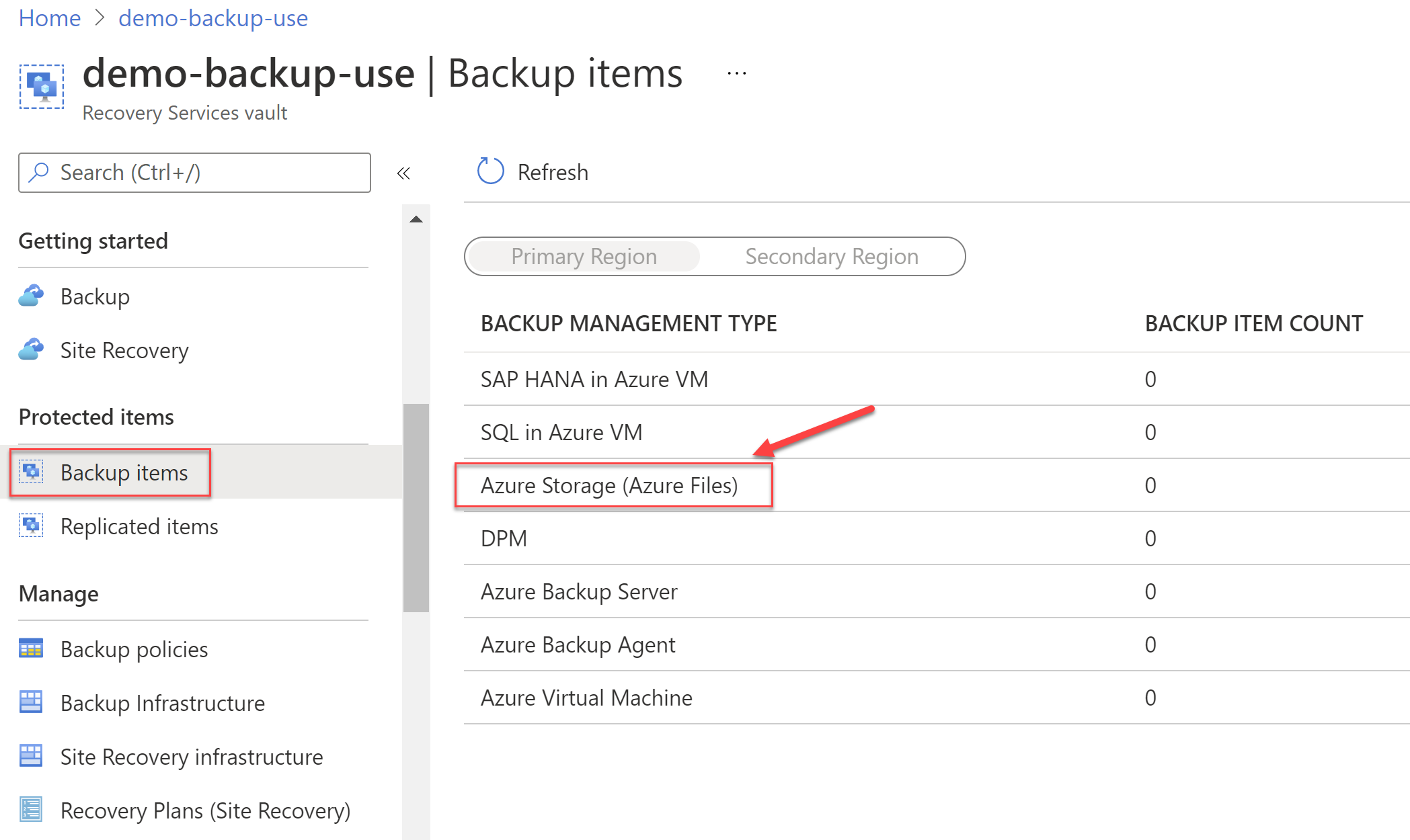The width and height of the screenshot is (1410, 840).
Task: Click the Search input field
Action: point(196,171)
